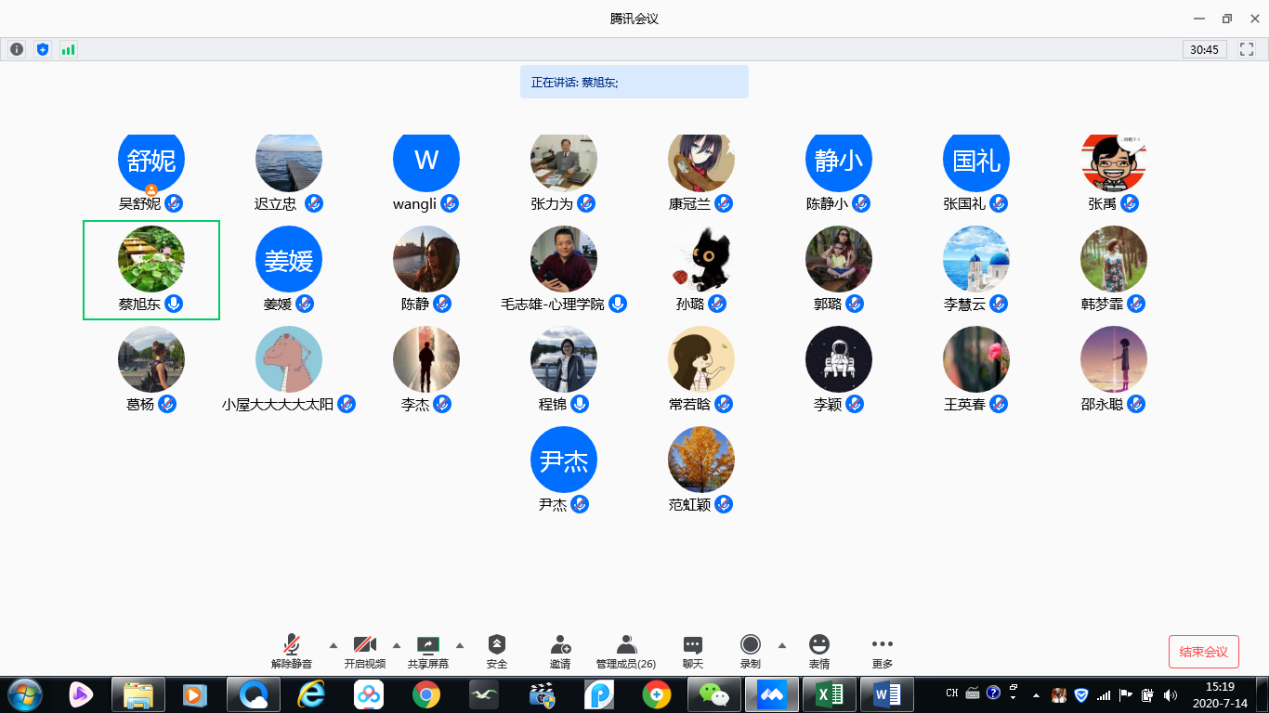The width and height of the screenshot is (1269, 713).
Task: Click microphone icon next to 蔡旭东
Action: pos(174,303)
